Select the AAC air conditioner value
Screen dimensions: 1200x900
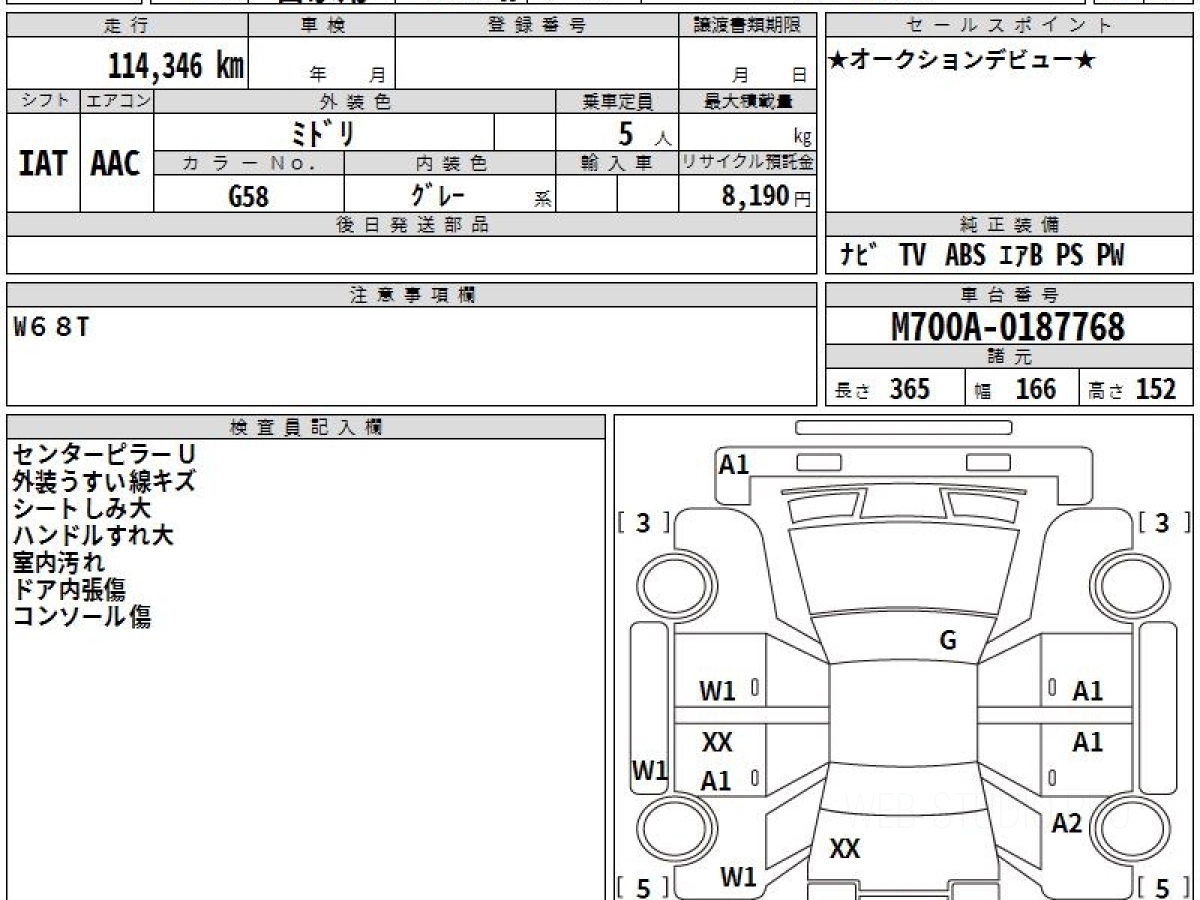[x=116, y=164]
